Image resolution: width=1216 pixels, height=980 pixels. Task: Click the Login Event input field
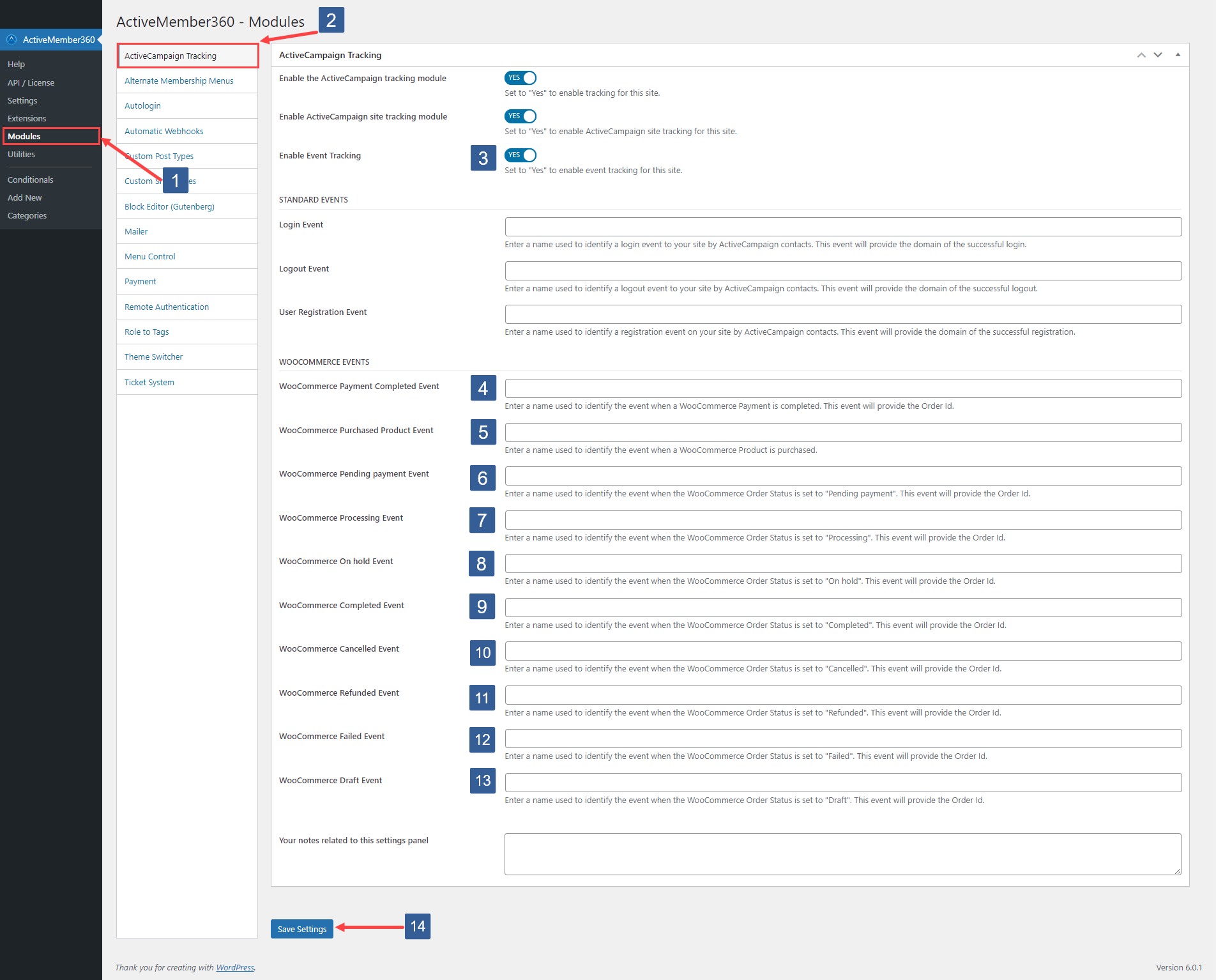pyautogui.click(x=842, y=226)
